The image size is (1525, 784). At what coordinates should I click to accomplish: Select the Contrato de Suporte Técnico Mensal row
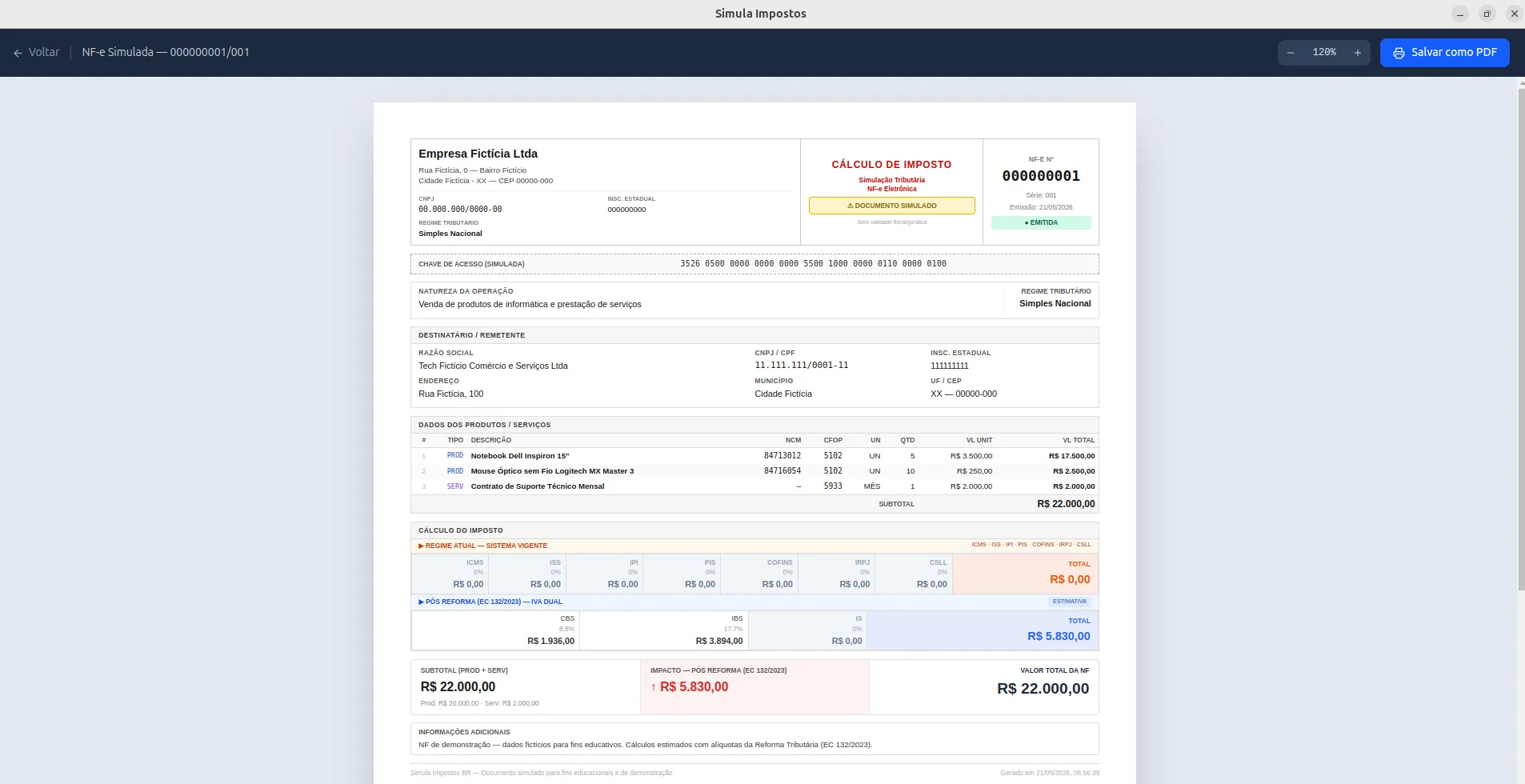pyautogui.click(x=754, y=486)
